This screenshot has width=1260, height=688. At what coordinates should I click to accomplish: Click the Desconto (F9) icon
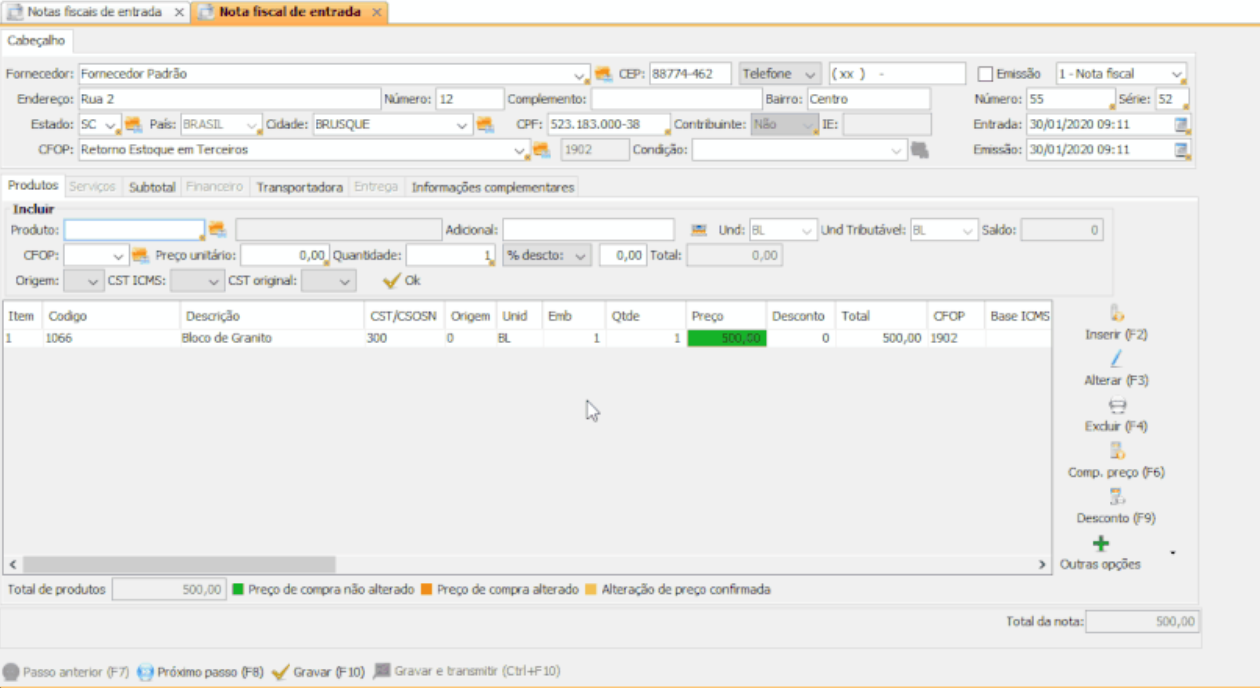pos(1117,498)
